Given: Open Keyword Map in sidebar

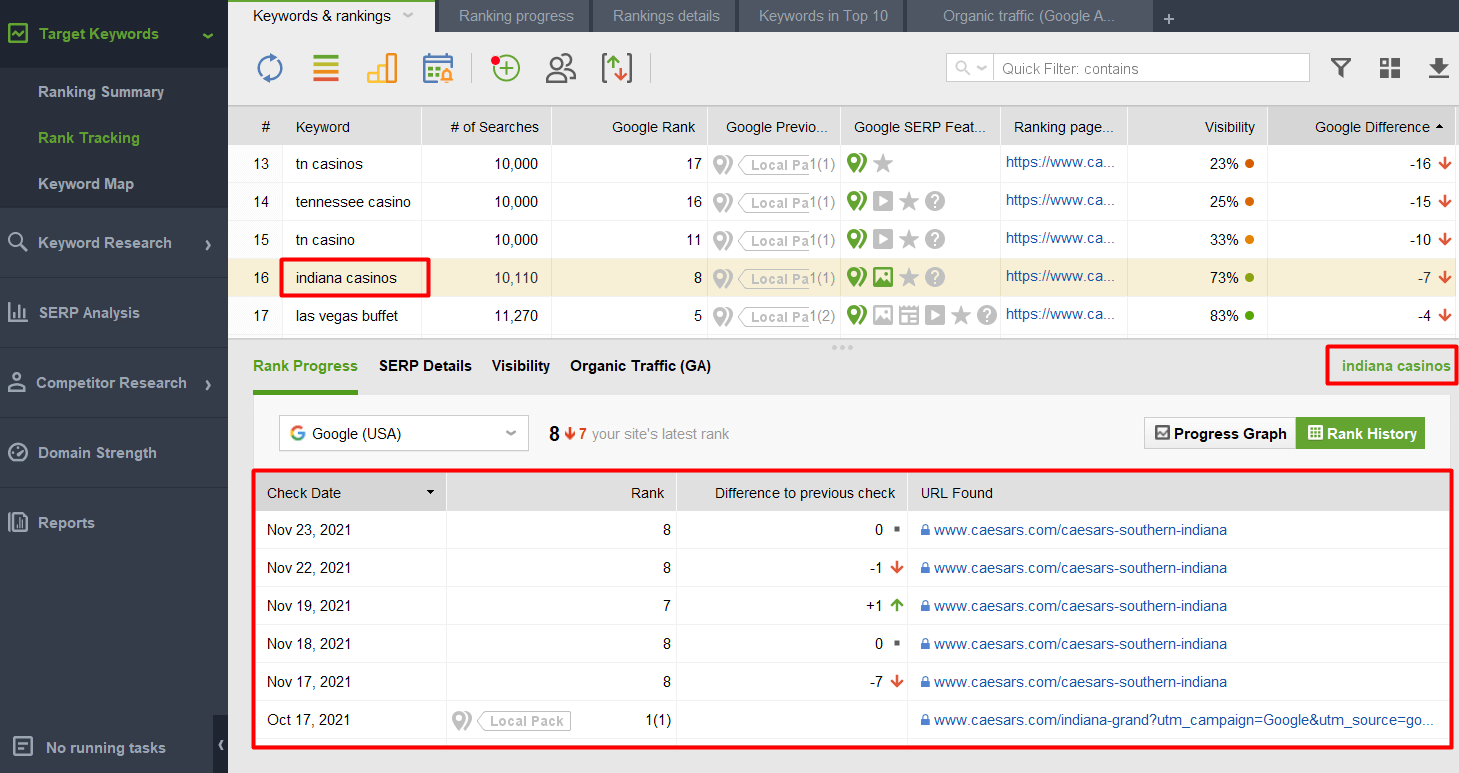Looking at the screenshot, I should [x=86, y=184].
